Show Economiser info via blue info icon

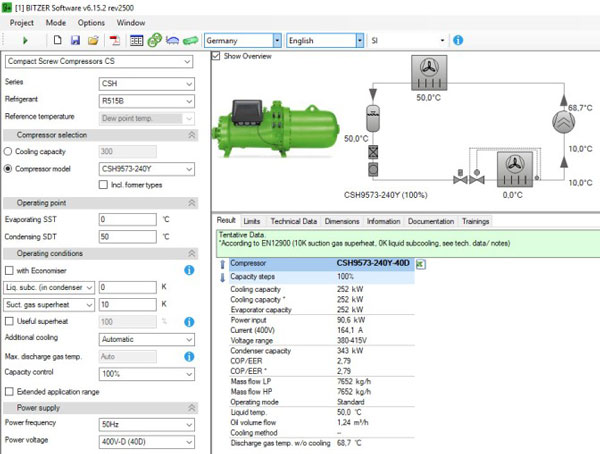tap(189, 270)
